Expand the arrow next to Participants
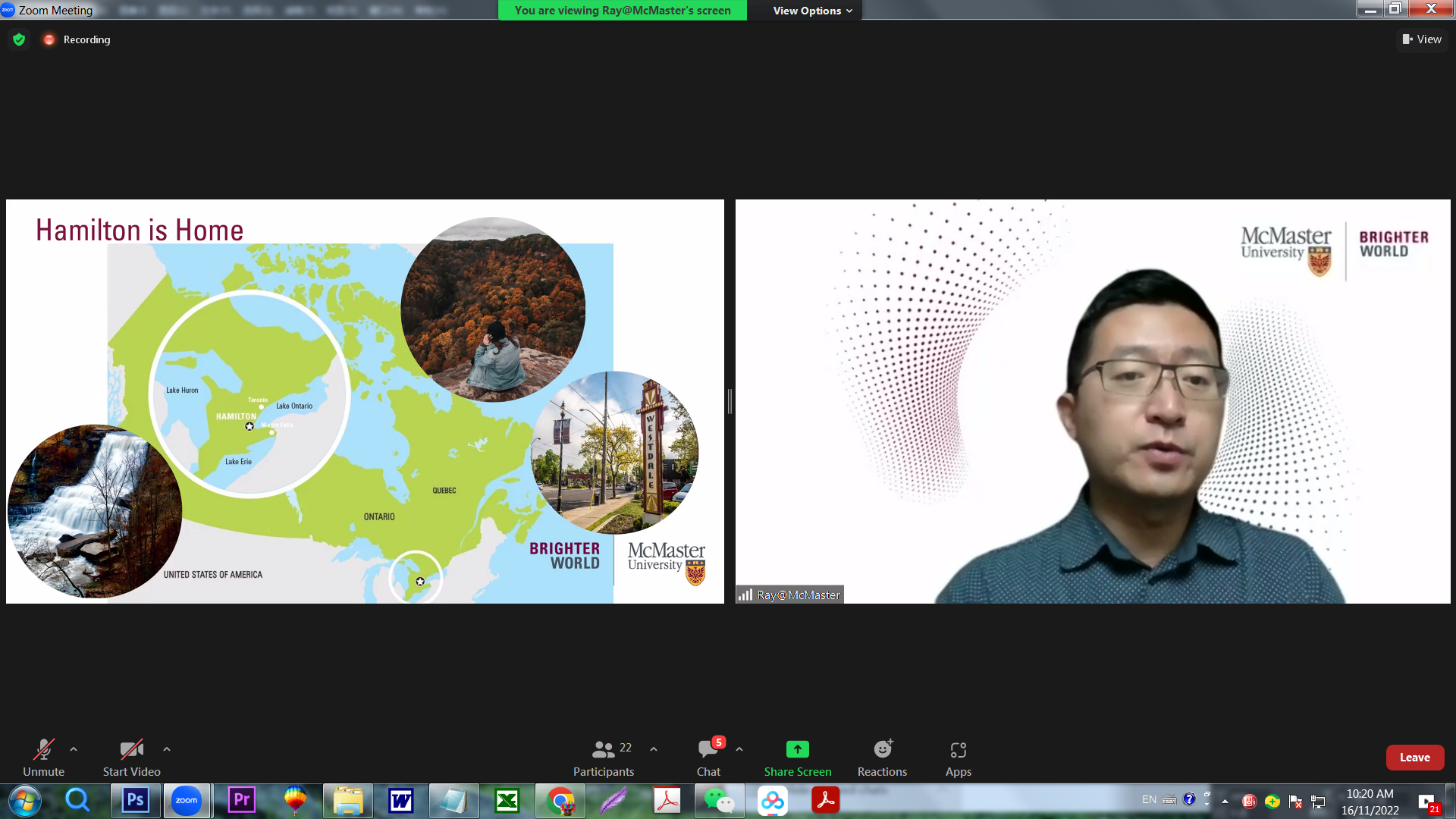Screen dimensions: 1456x819 (x=654, y=749)
